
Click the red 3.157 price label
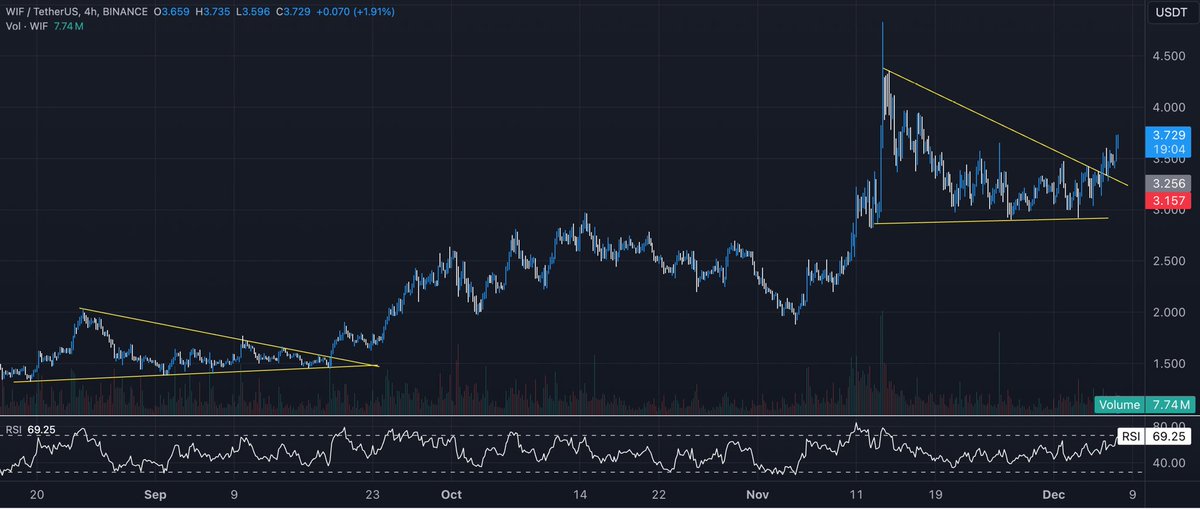[1169, 201]
